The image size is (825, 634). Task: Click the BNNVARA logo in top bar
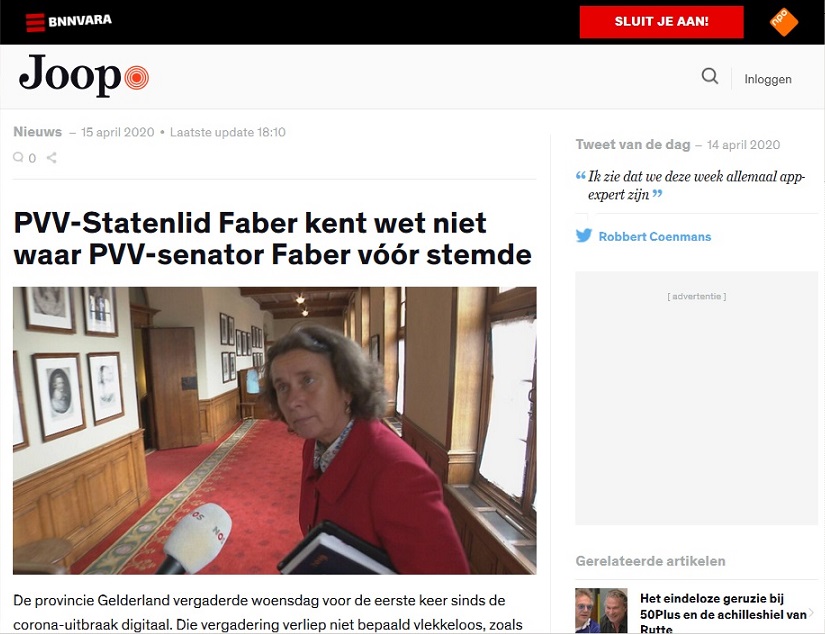68,22
